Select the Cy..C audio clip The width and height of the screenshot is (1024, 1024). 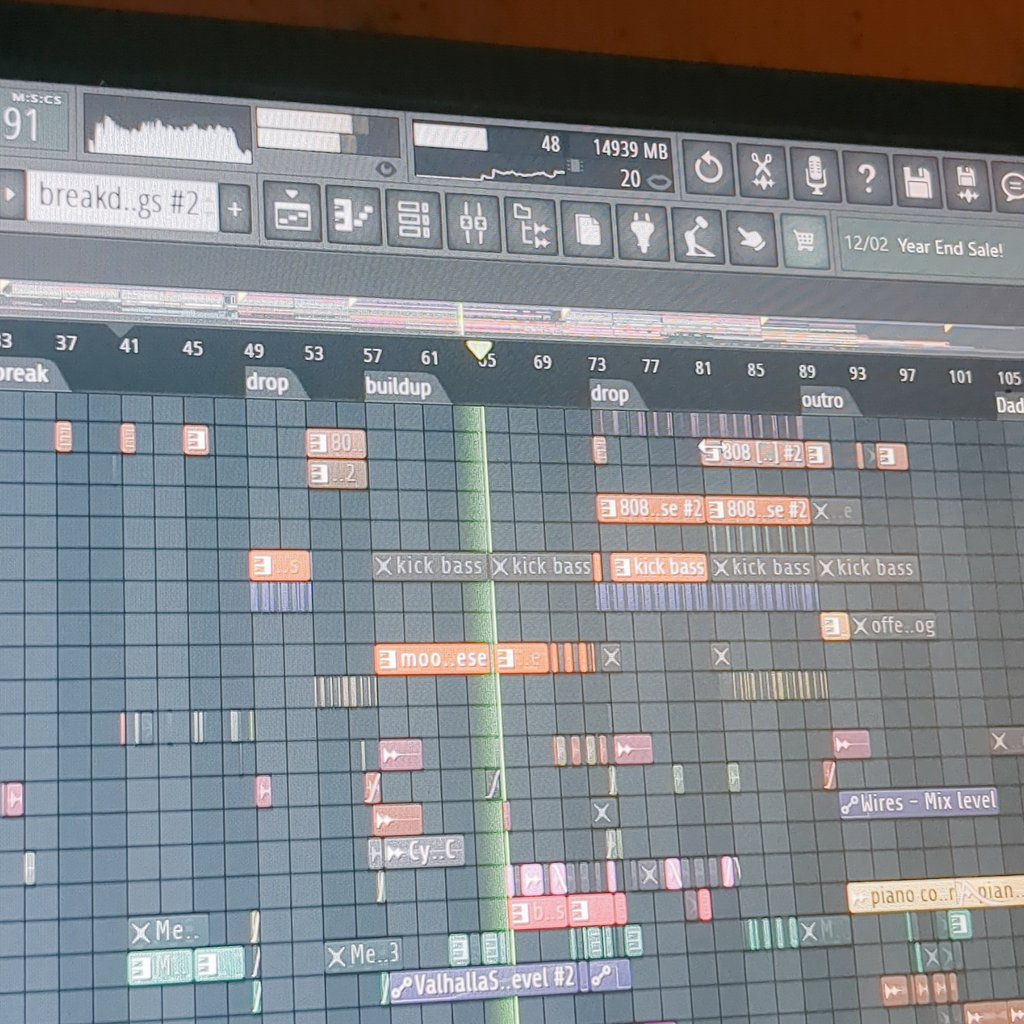point(424,852)
